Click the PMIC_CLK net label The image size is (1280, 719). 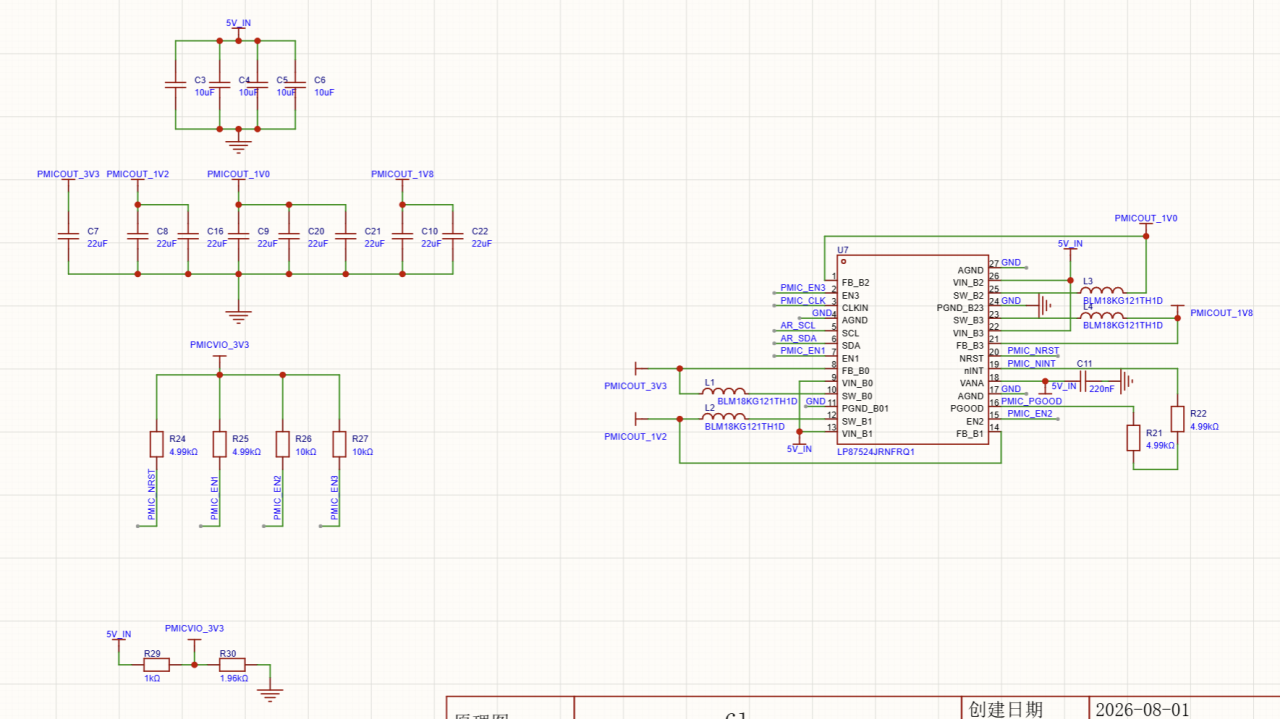[803, 300]
